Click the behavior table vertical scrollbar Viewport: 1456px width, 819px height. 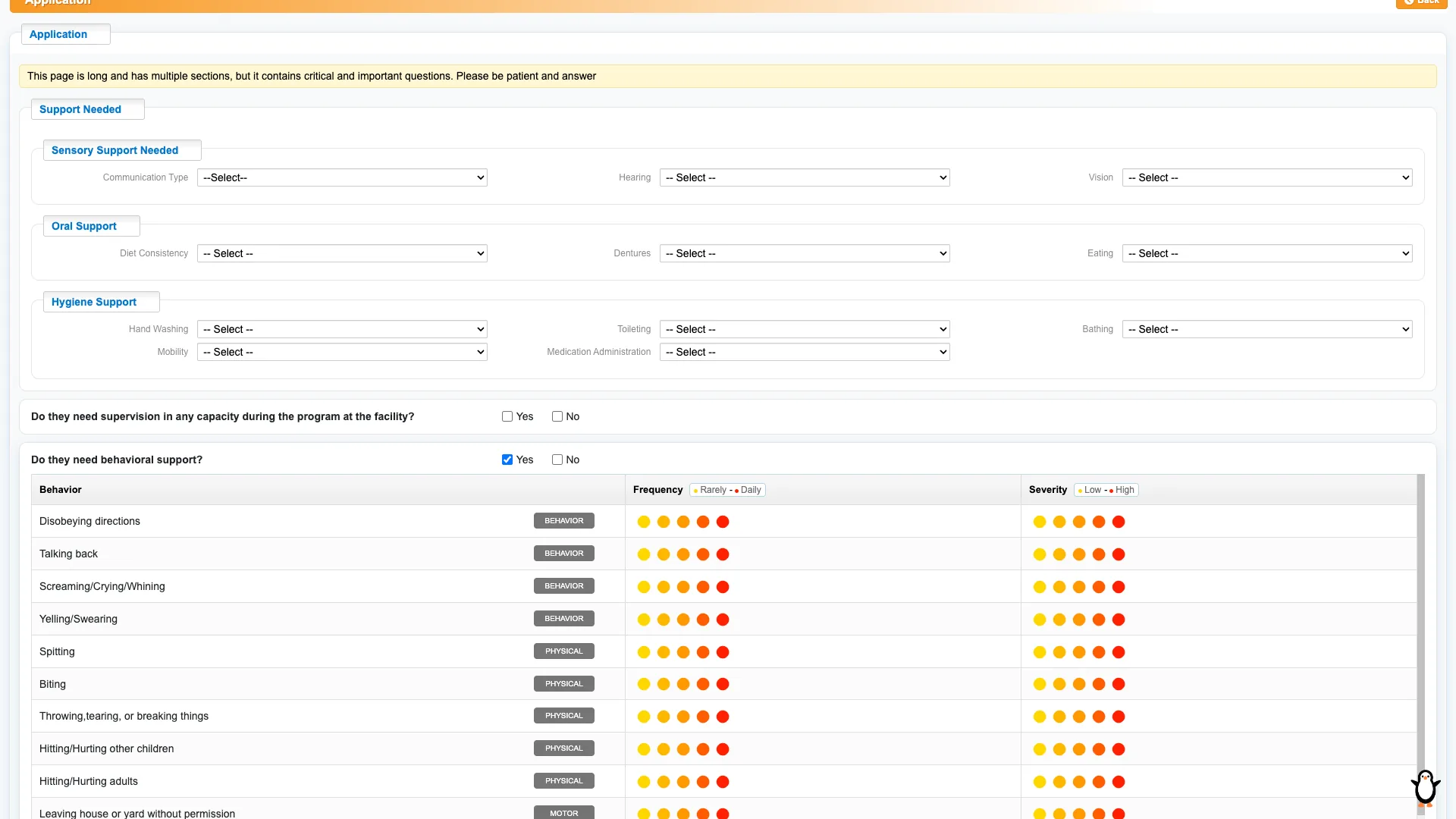[x=1420, y=646]
